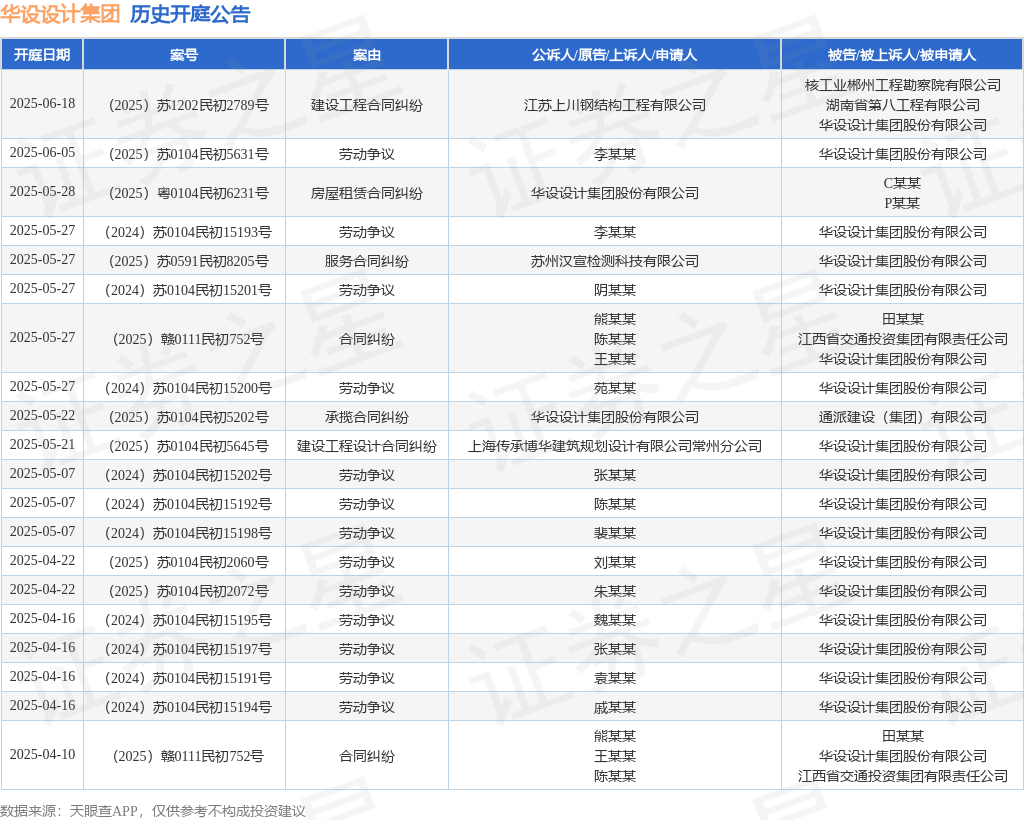Click the date 2025-05-21
The image size is (1024, 820).
[42, 445]
